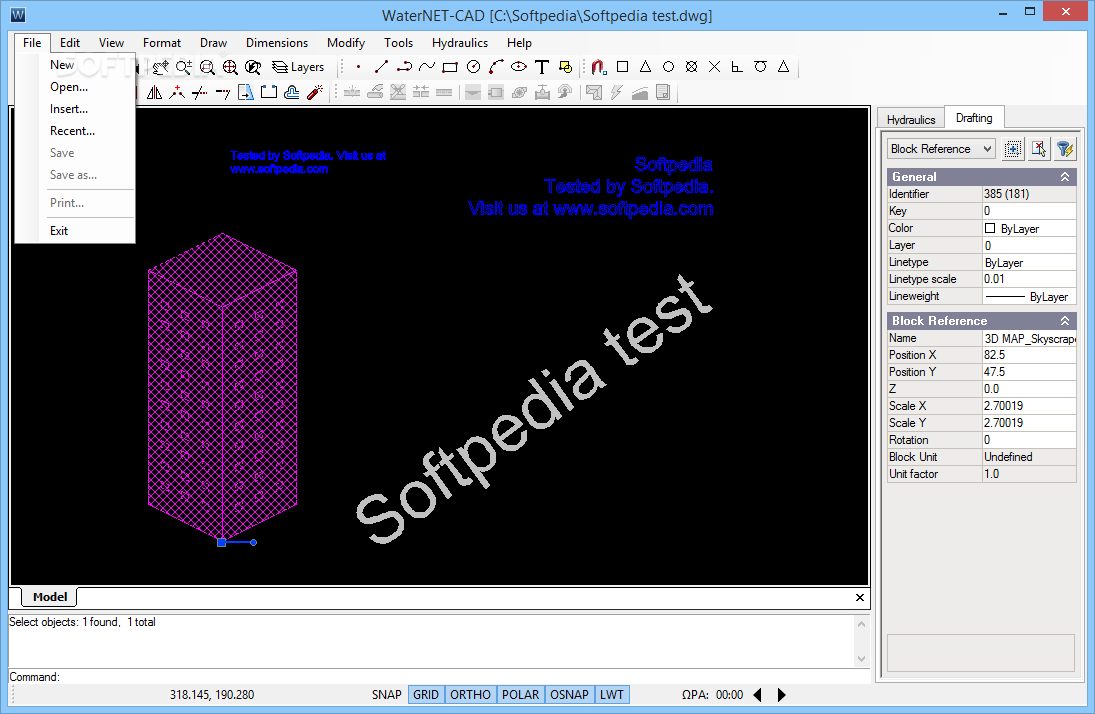Click the filter funnel icon in Drafting panel
This screenshot has width=1095, height=714.
click(x=1064, y=148)
